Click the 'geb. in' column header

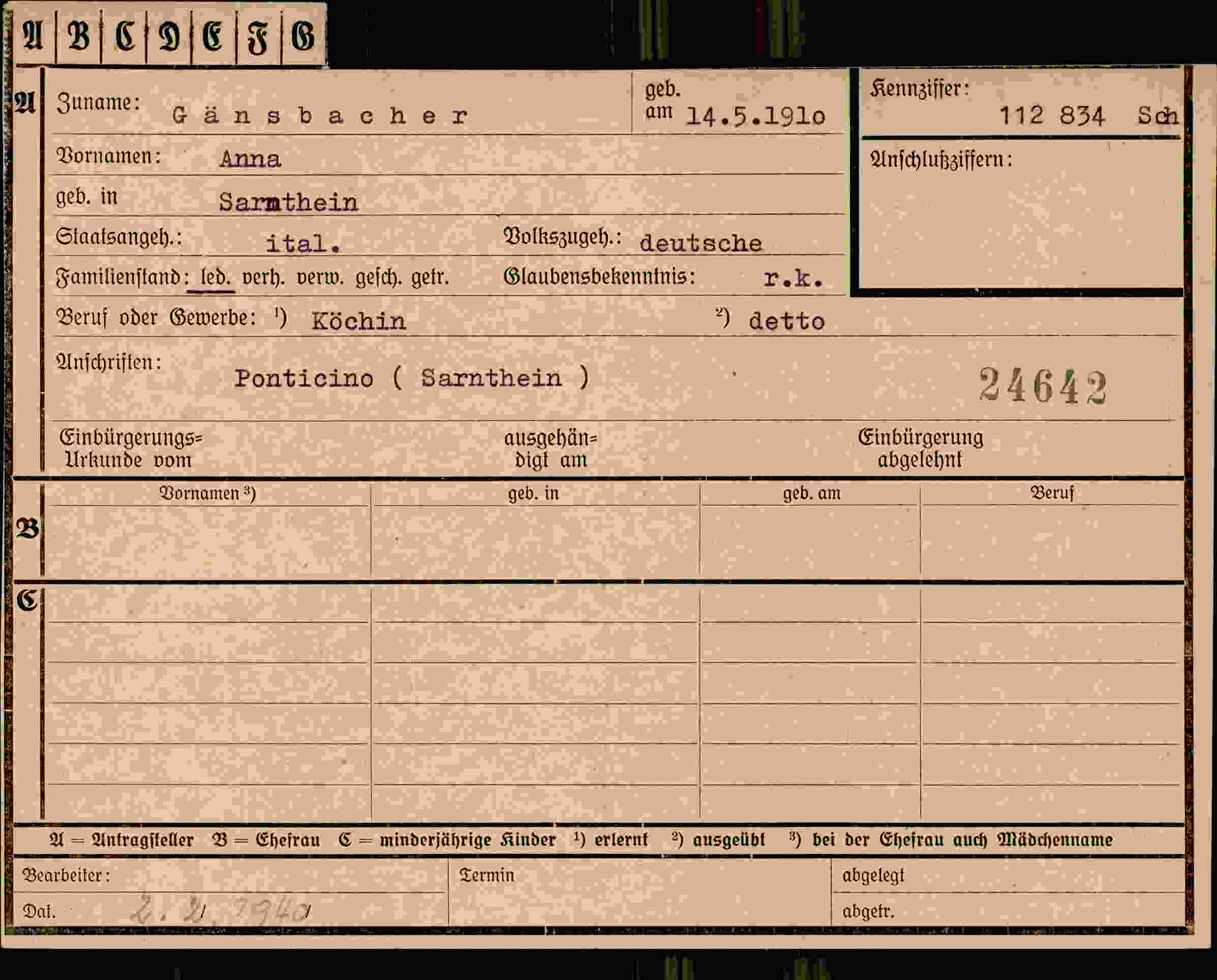[x=533, y=494]
